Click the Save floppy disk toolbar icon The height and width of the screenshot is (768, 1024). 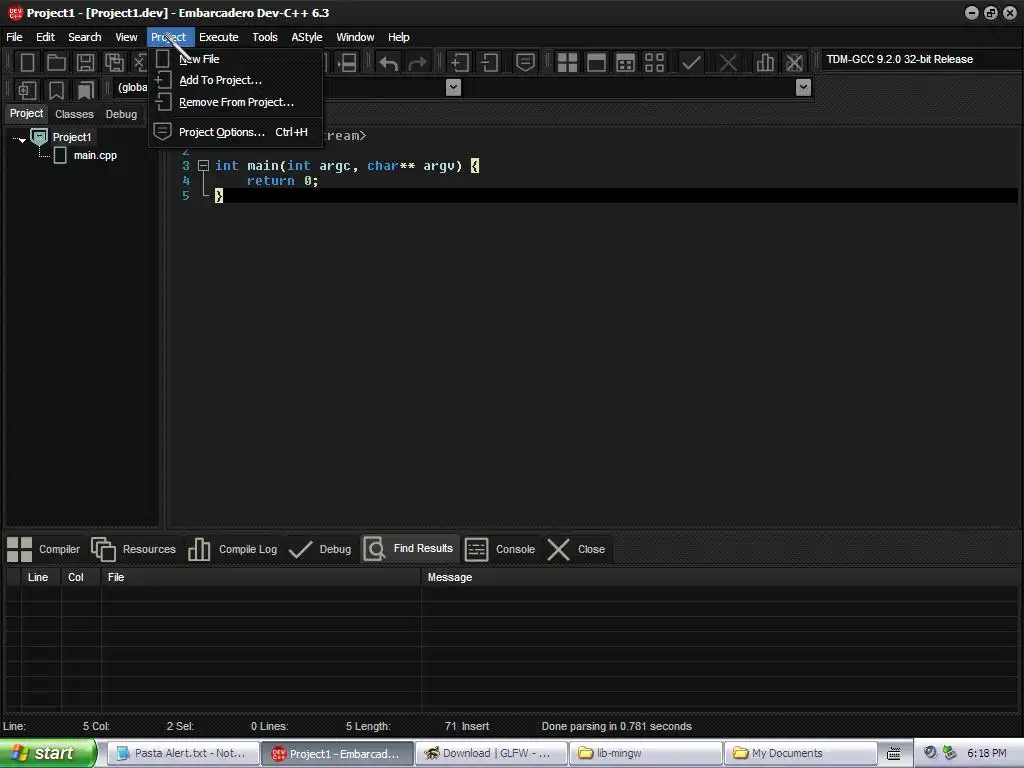click(x=85, y=63)
